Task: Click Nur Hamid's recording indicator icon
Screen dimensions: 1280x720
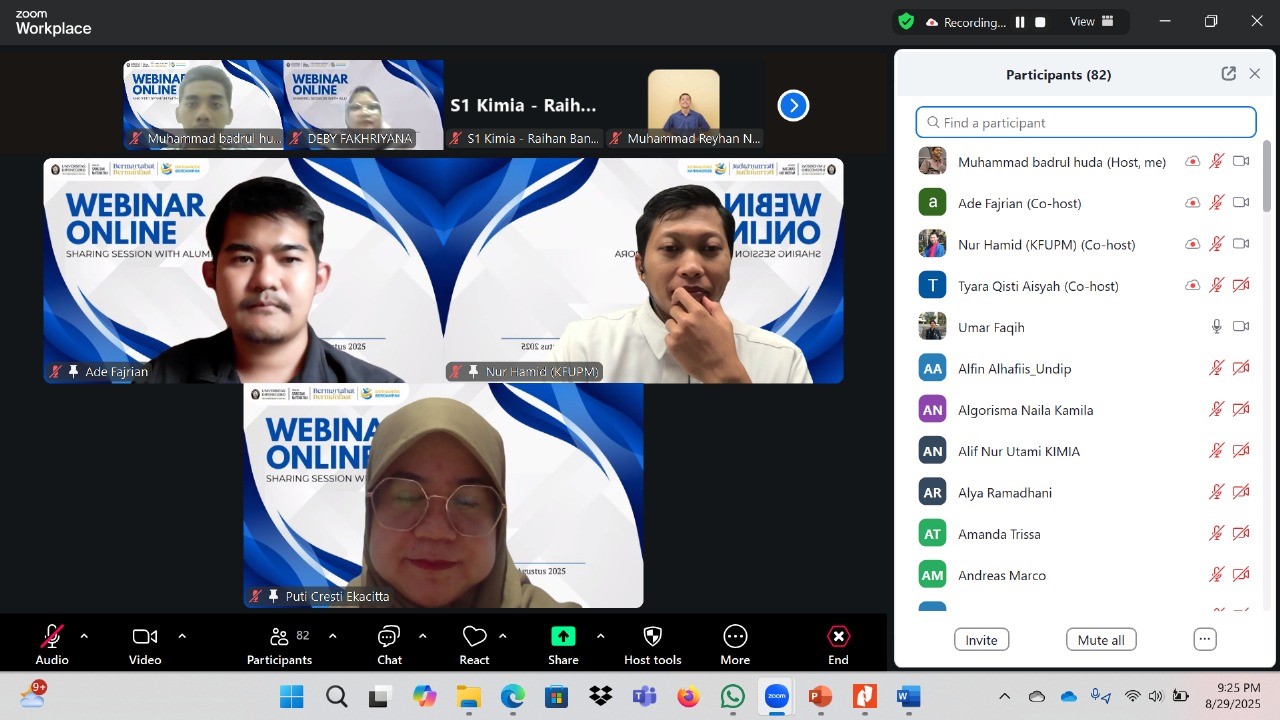Action: tap(1192, 244)
